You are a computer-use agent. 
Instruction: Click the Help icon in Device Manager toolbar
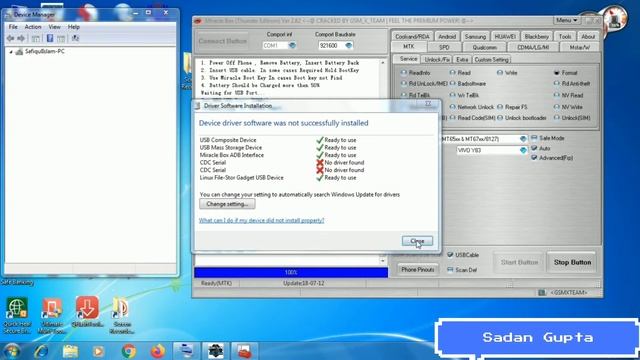50,38
